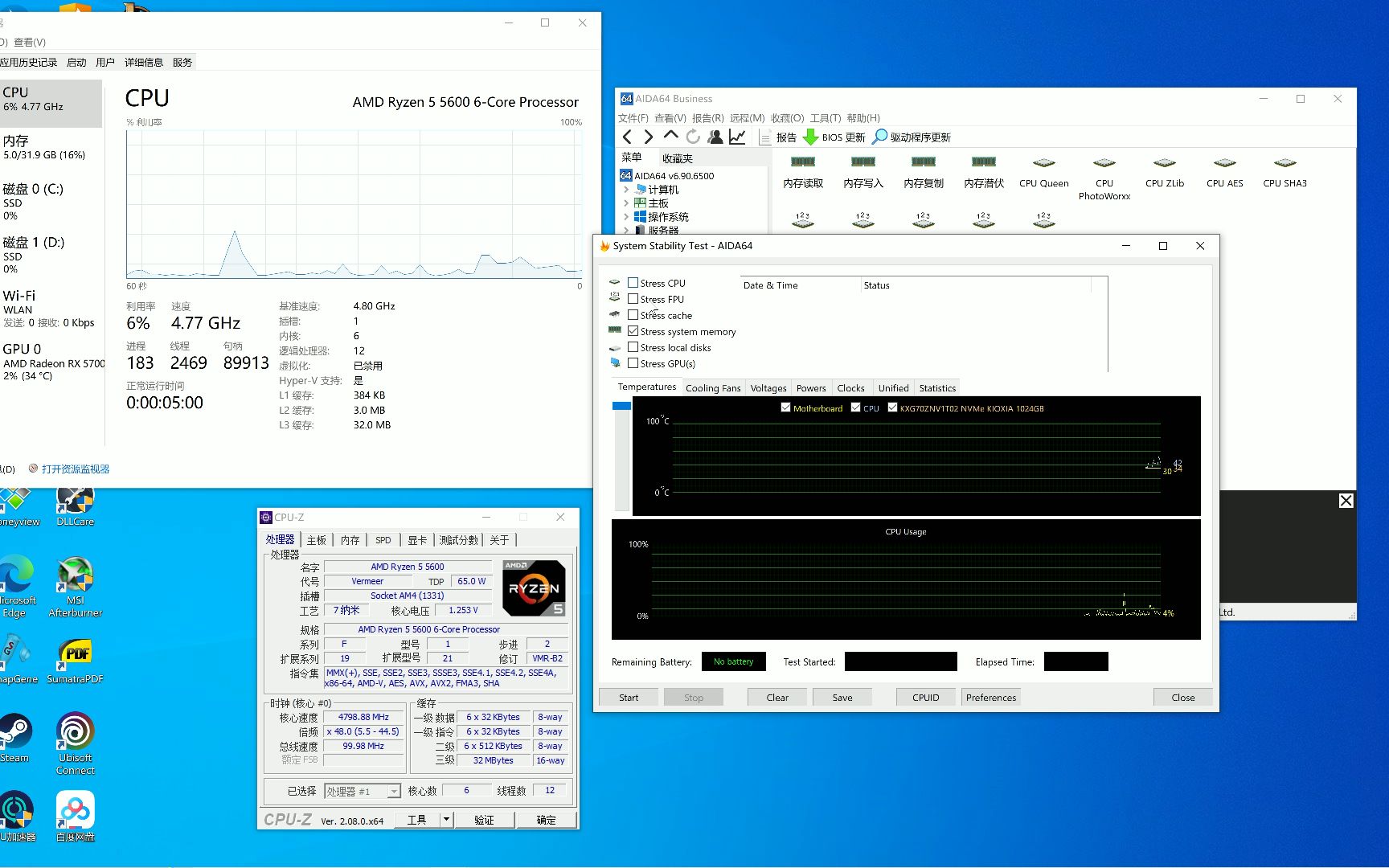Click the Ryzen 5 logo in CPU-Z
This screenshot has width=1389, height=868.
pos(534,588)
